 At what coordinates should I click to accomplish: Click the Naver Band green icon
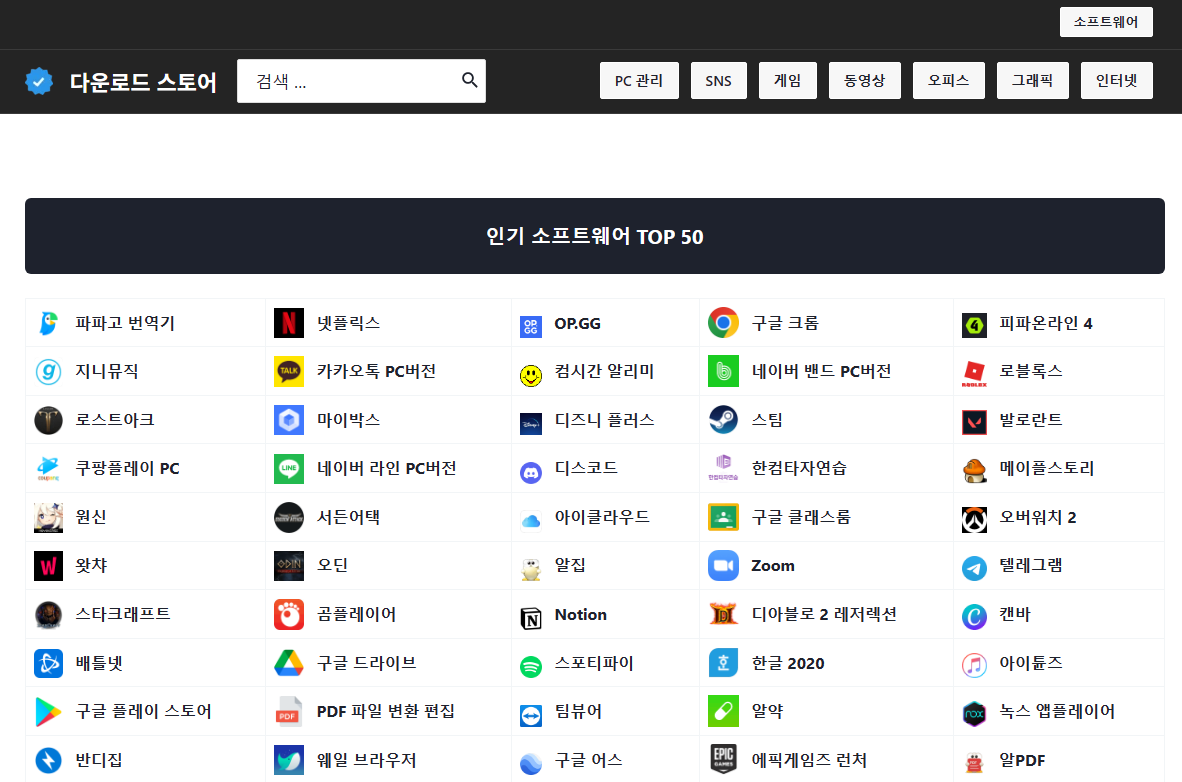(x=723, y=371)
